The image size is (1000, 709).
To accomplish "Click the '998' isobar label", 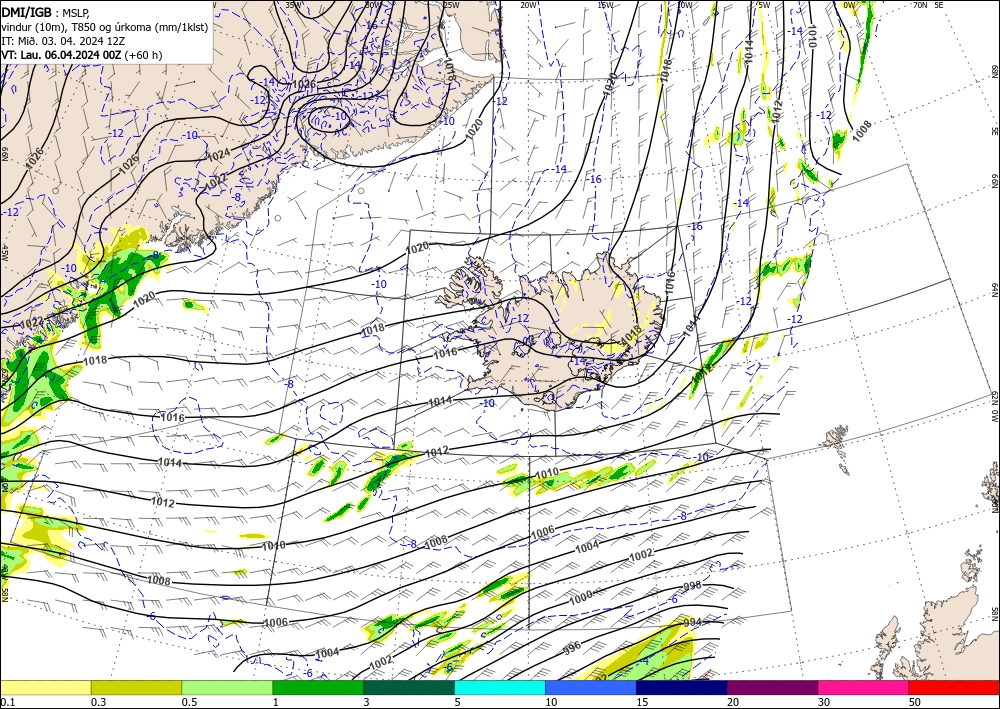I will [692, 586].
